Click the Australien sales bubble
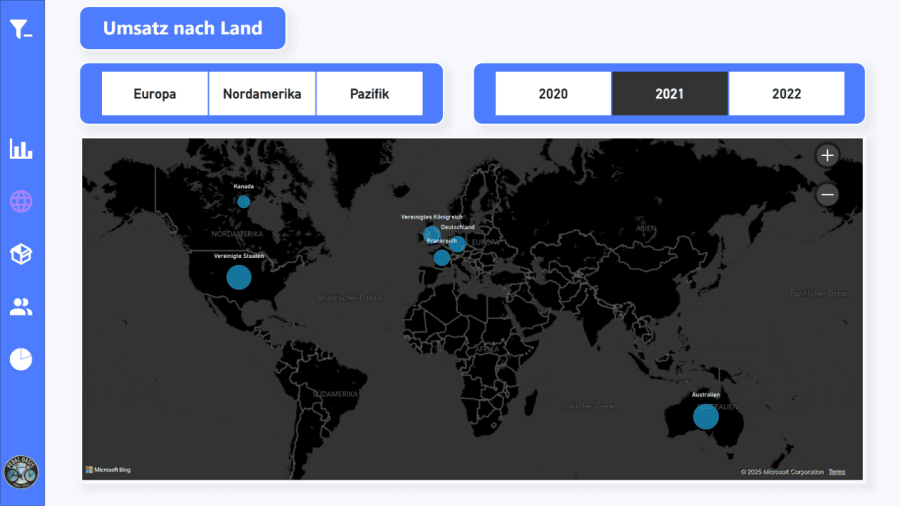This screenshot has height=513, width=900. pyautogui.click(x=706, y=416)
